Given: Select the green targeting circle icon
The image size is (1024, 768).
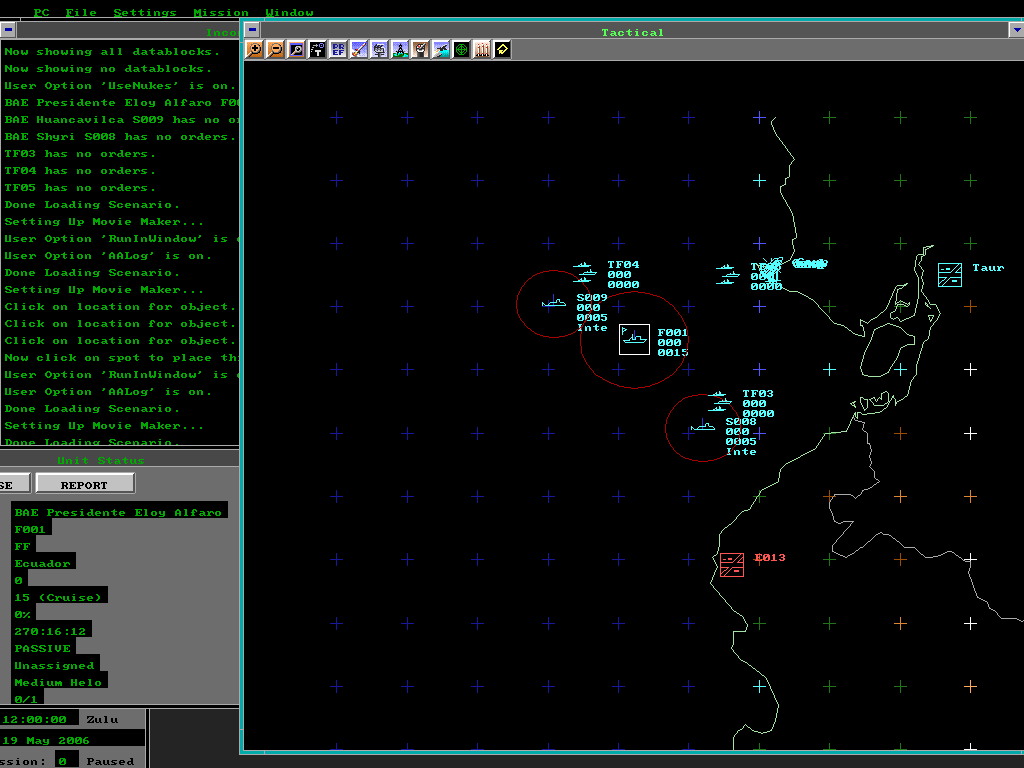Looking at the screenshot, I should (461, 50).
